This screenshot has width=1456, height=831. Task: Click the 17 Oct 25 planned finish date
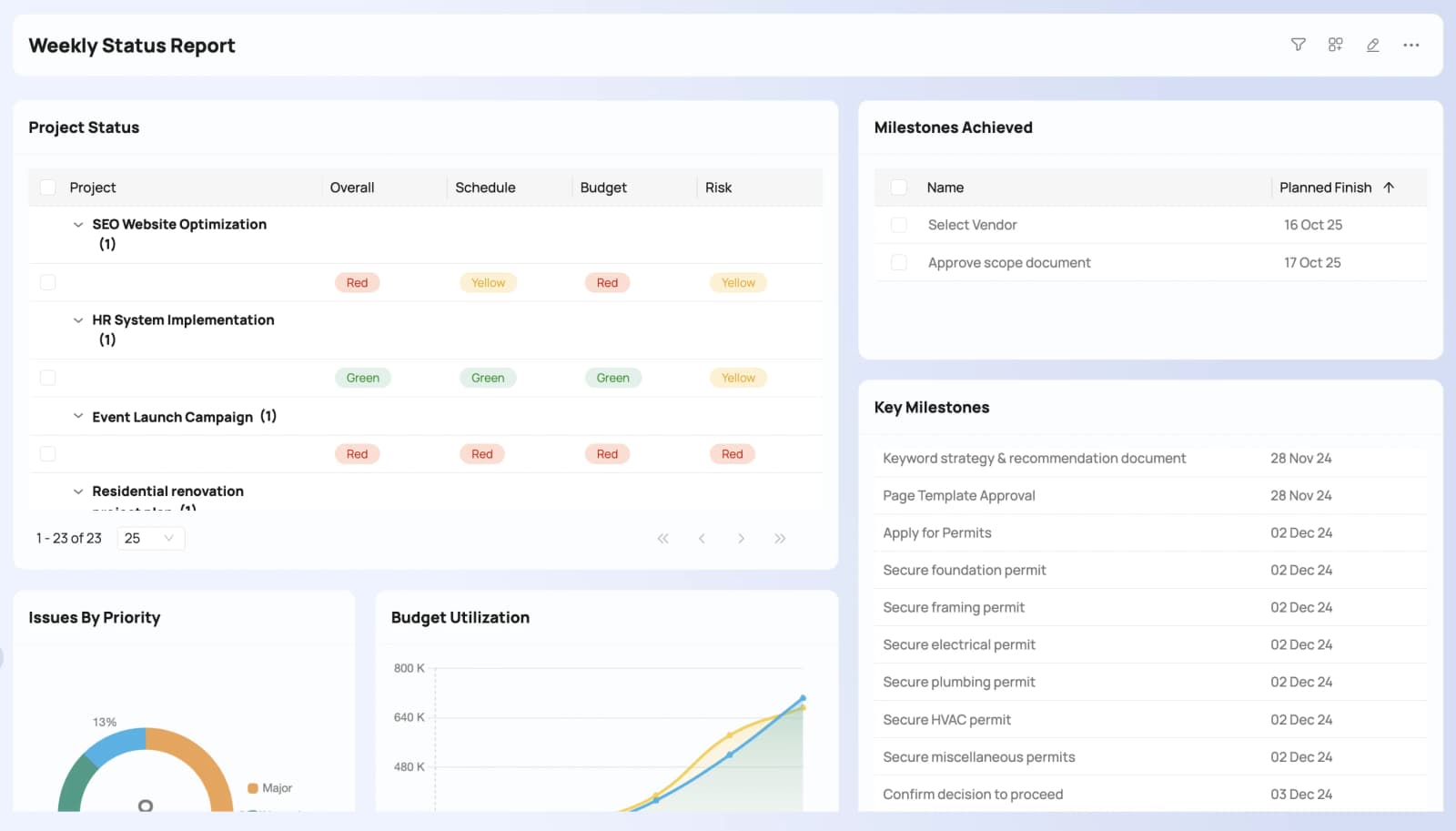[1312, 263]
